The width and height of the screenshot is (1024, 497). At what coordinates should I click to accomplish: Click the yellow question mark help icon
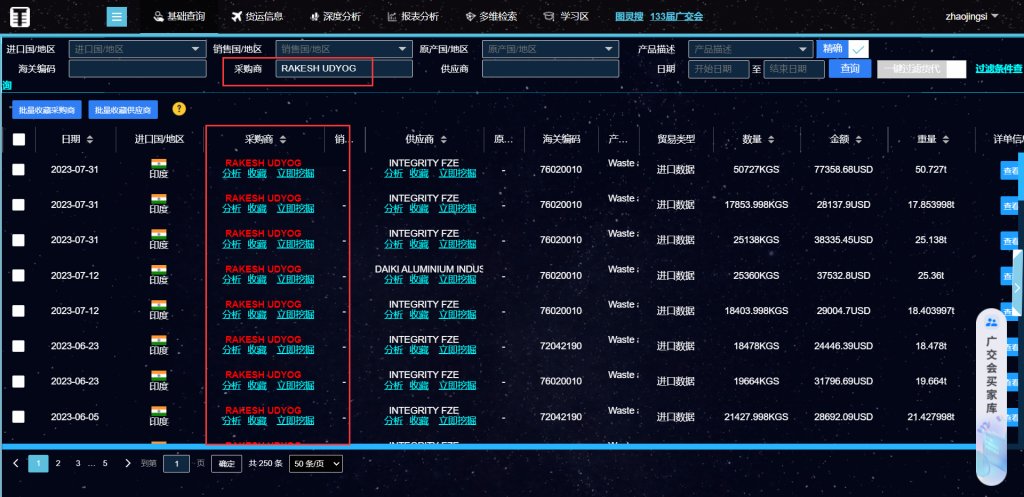[x=179, y=109]
